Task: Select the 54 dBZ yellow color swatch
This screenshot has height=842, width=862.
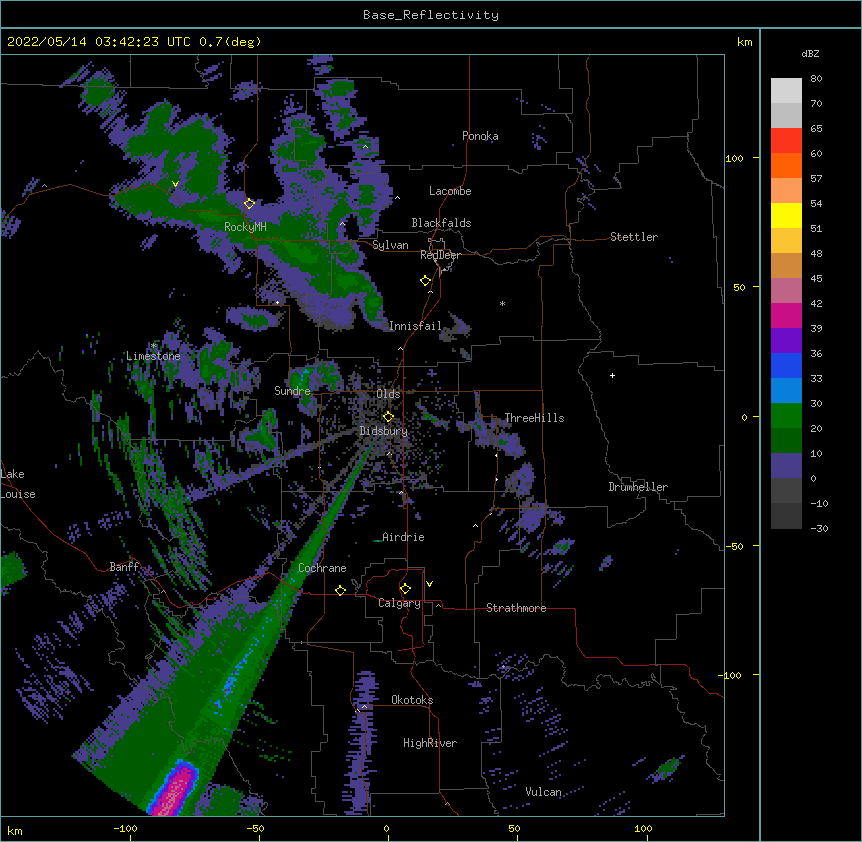Action: [786, 215]
